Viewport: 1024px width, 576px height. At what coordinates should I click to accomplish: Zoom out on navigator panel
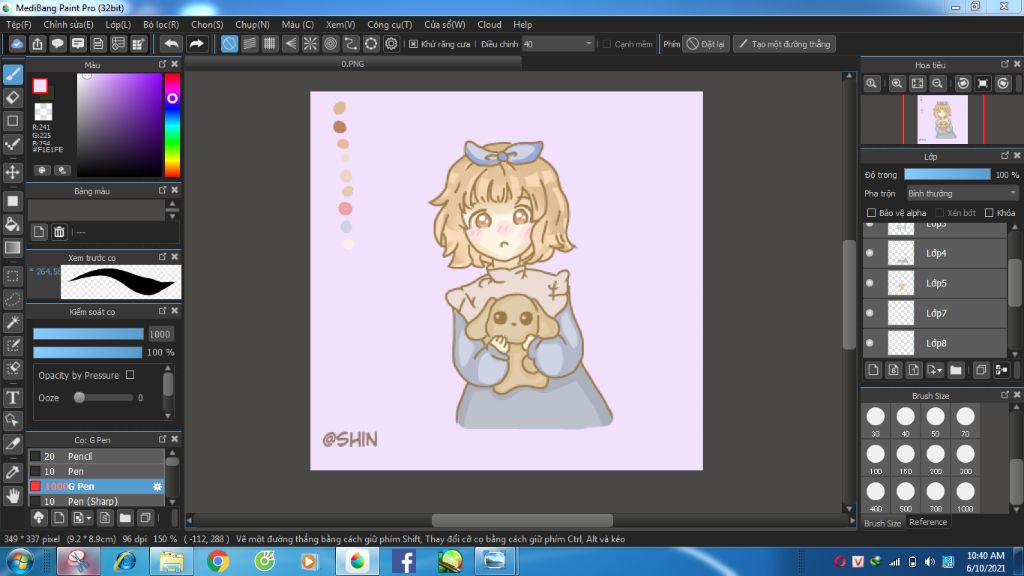pyautogui.click(x=937, y=84)
